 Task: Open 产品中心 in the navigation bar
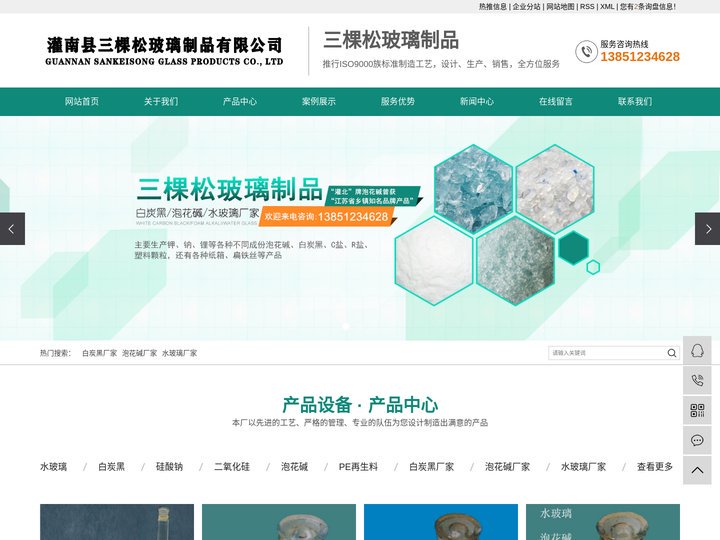[x=239, y=102]
